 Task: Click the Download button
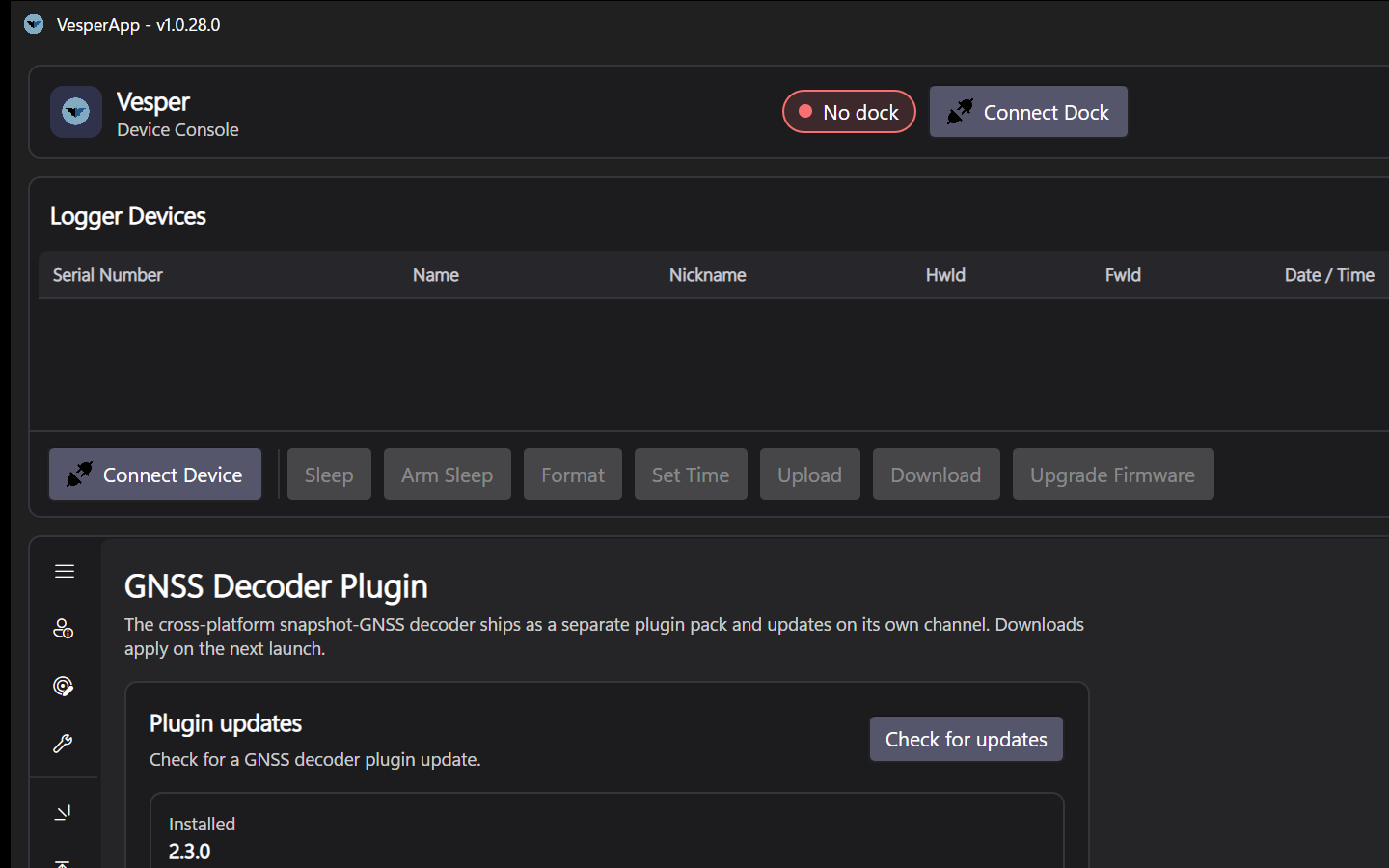click(937, 475)
